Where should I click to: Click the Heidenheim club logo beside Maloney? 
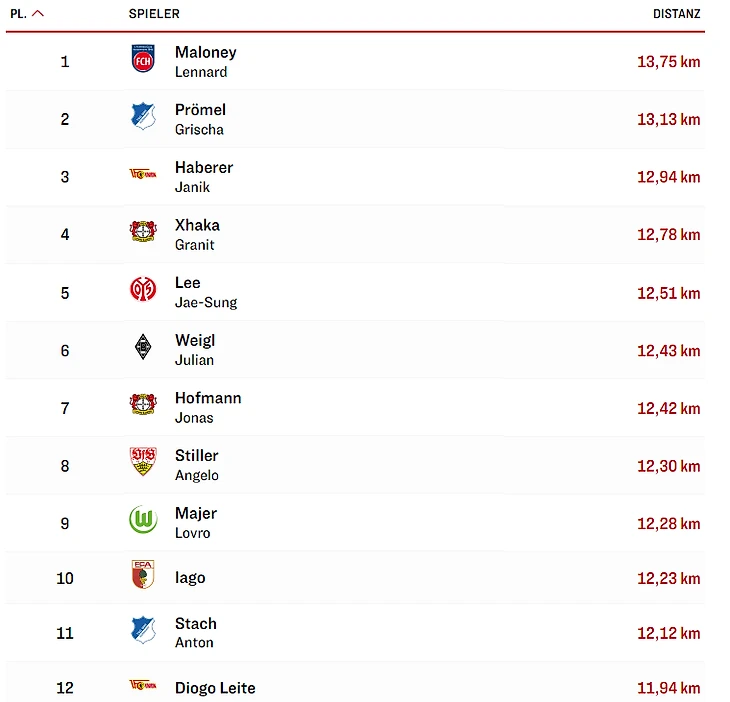click(143, 60)
